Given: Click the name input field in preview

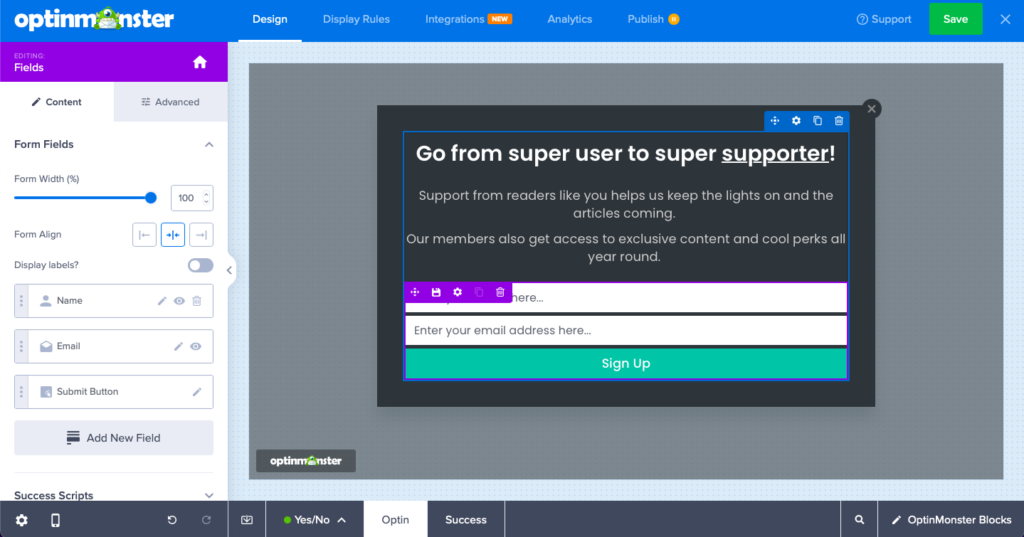Looking at the screenshot, I should [x=626, y=298].
